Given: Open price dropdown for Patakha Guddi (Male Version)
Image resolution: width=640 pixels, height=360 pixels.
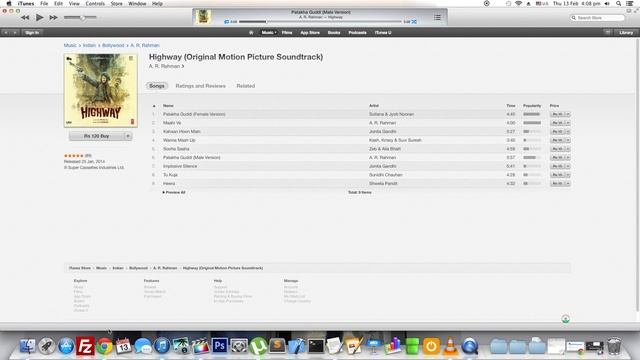Looking at the screenshot, I should point(568,158).
